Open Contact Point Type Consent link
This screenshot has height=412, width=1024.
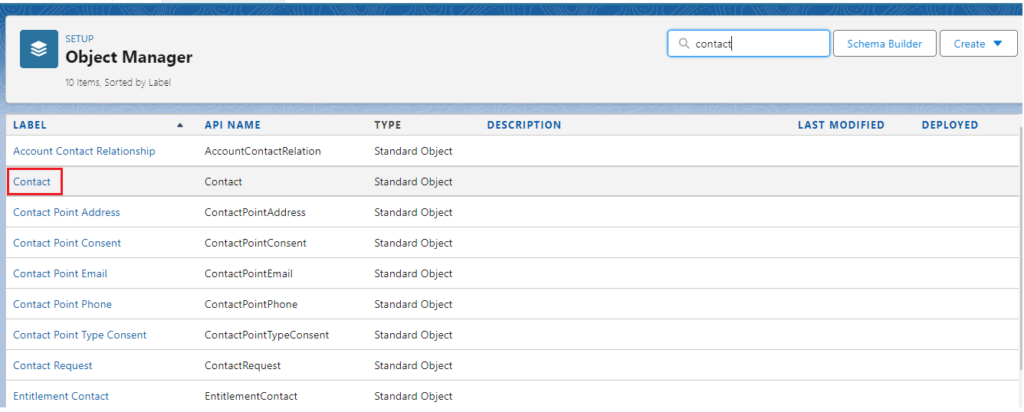pos(80,335)
